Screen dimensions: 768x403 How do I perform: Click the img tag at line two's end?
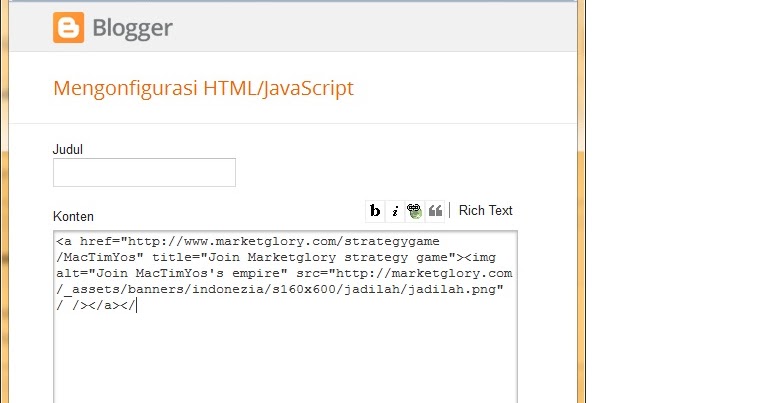click(x=480, y=258)
